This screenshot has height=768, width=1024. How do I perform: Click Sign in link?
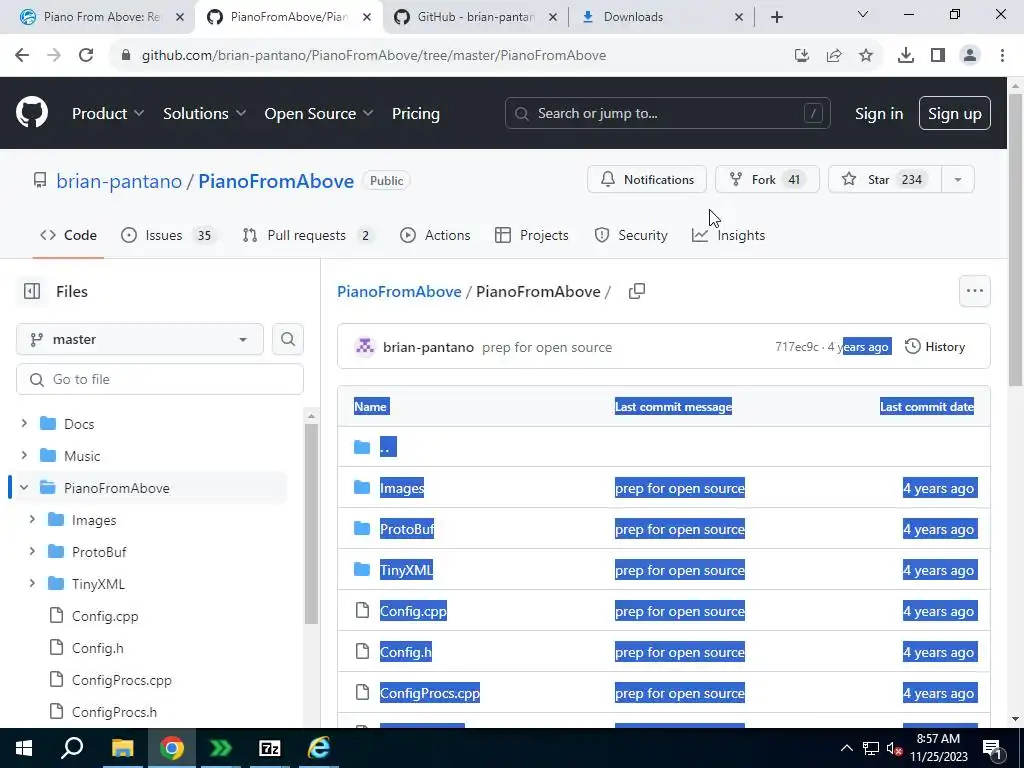pyautogui.click(x=879, y=113)
